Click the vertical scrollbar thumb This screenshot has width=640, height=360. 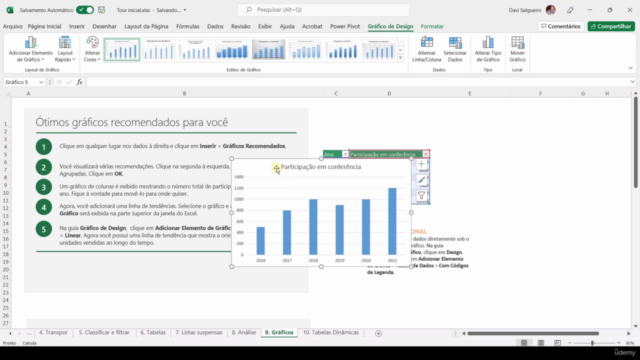point(636,143)
